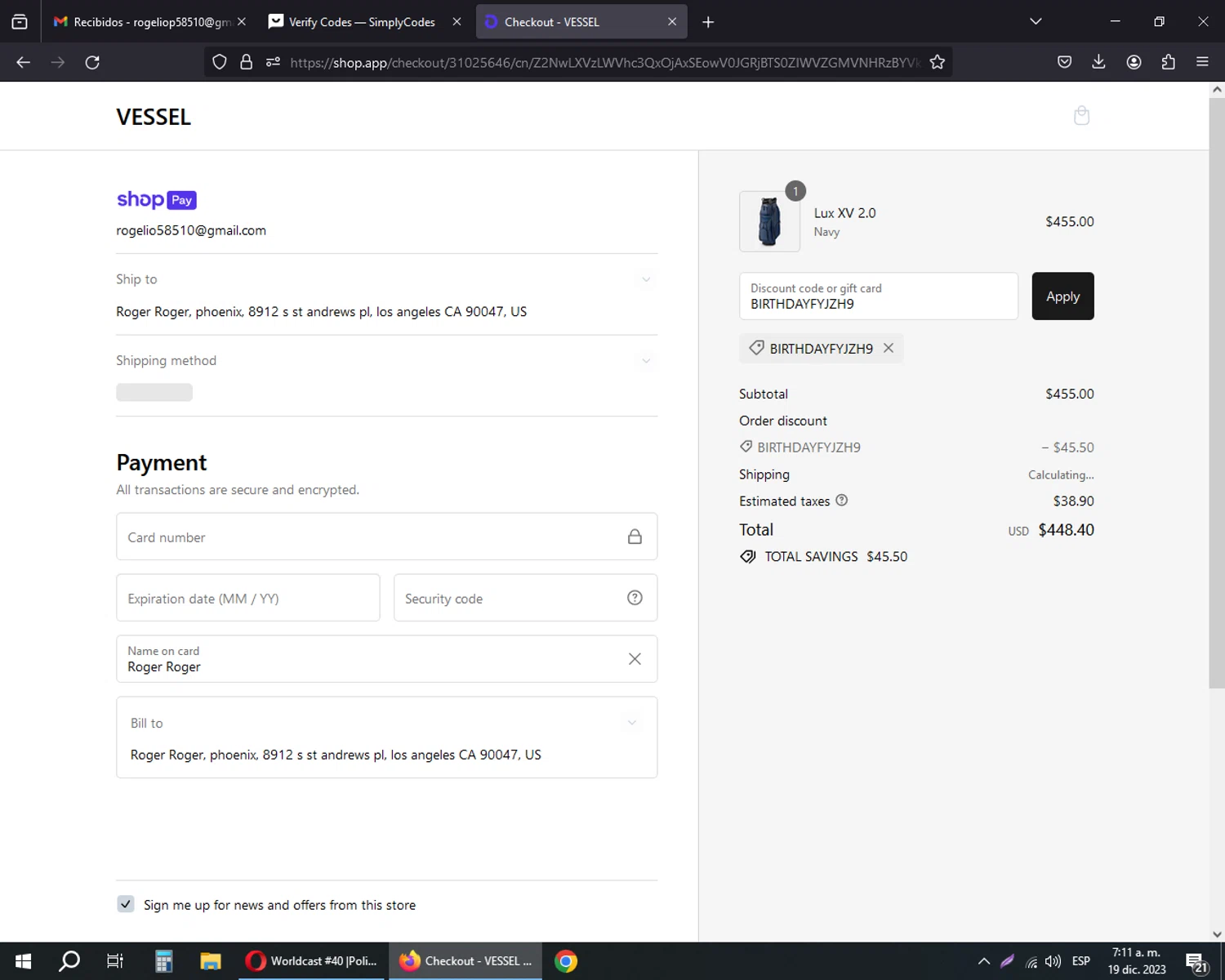Open the list all tabs dropdown
The height and width of the screenshot is (980, 1225).
pyautogui.click(x=1036, y=21)
